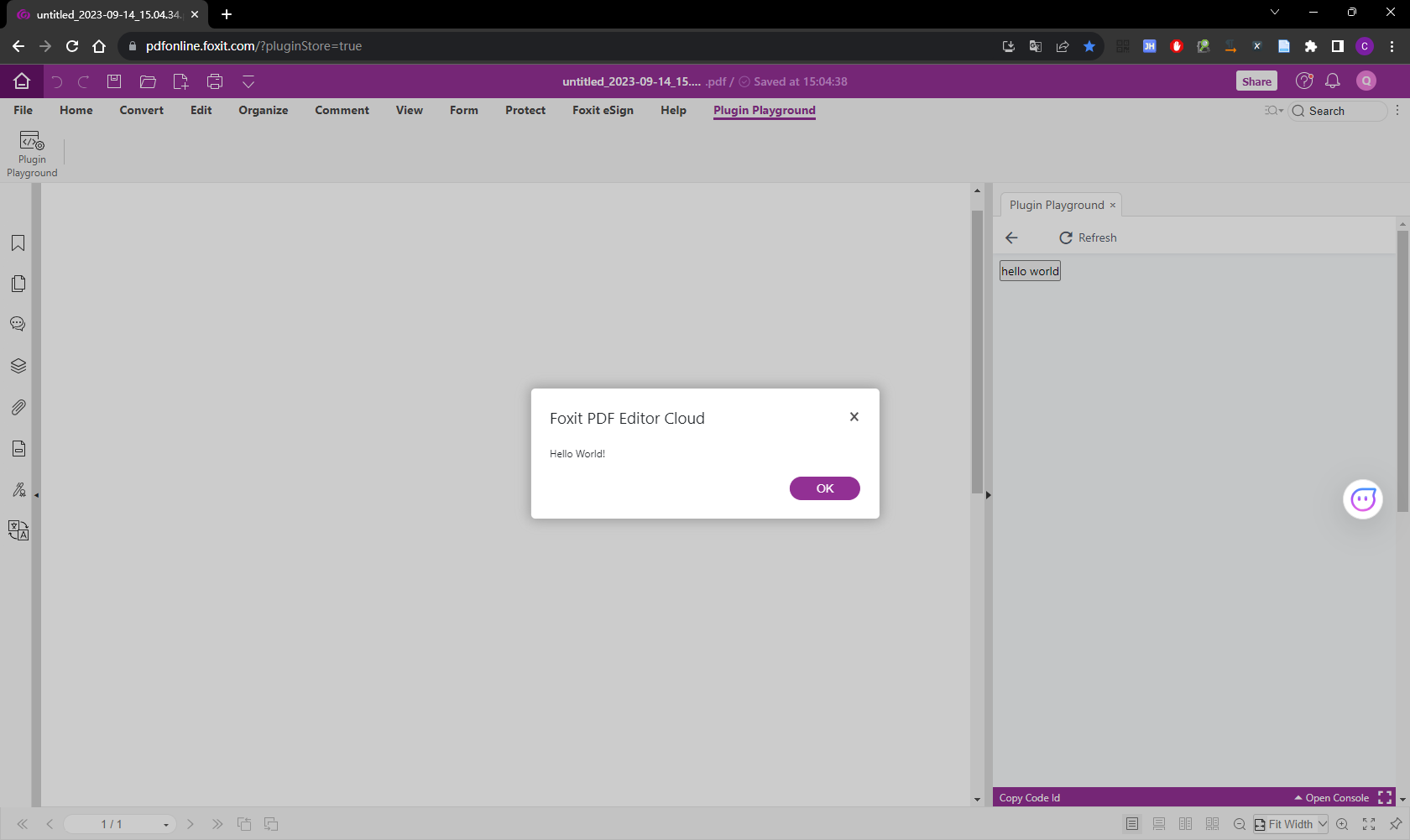
Task: Open the Foxit eSign menu
Action: 603,110
